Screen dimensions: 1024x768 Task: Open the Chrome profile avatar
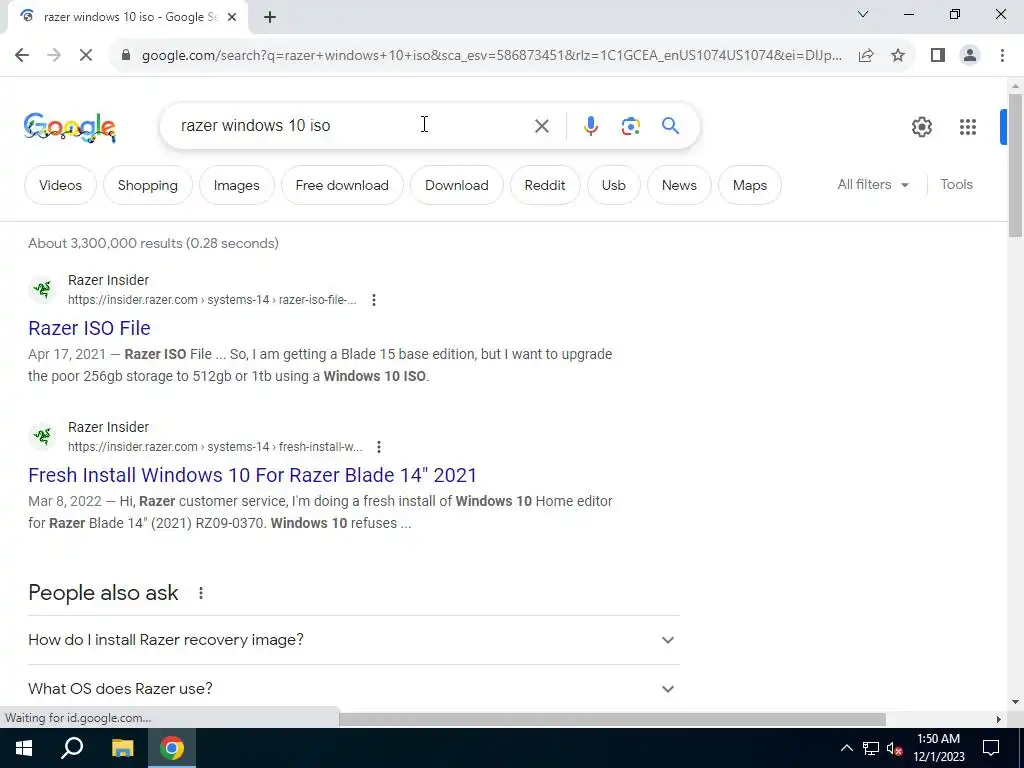coord(970,56)
